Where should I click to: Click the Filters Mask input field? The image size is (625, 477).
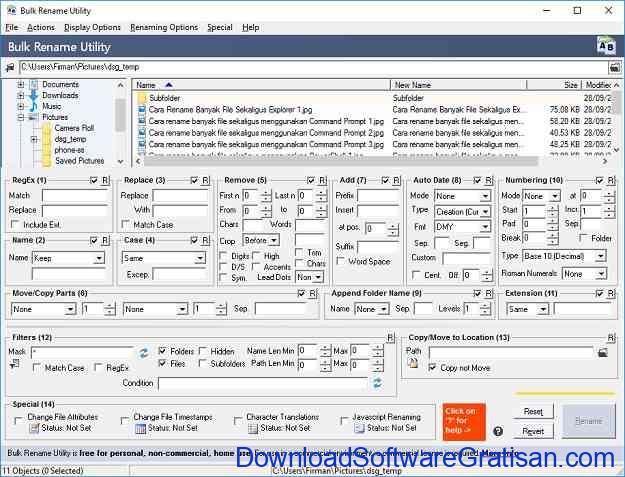83,352
